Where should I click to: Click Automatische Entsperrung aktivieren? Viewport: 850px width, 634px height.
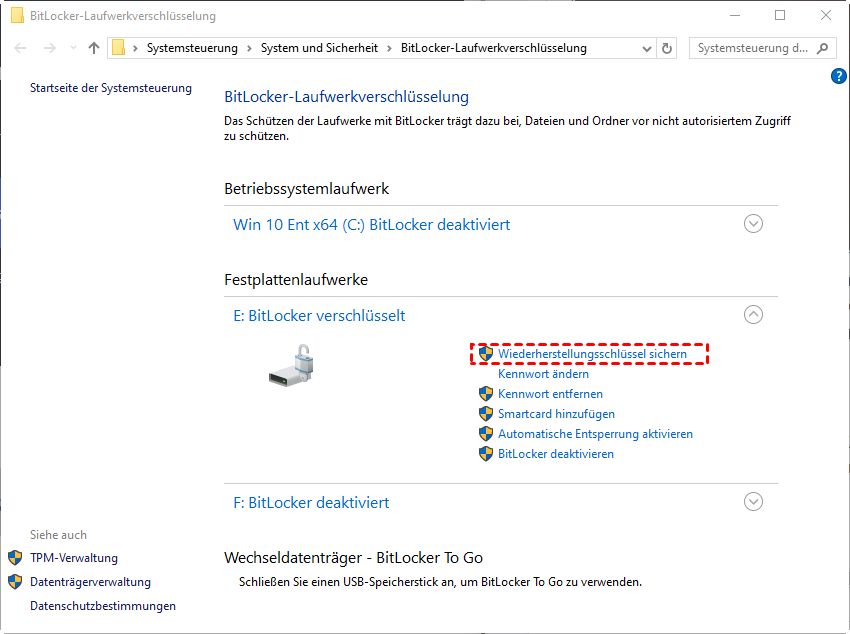[595, 434]
